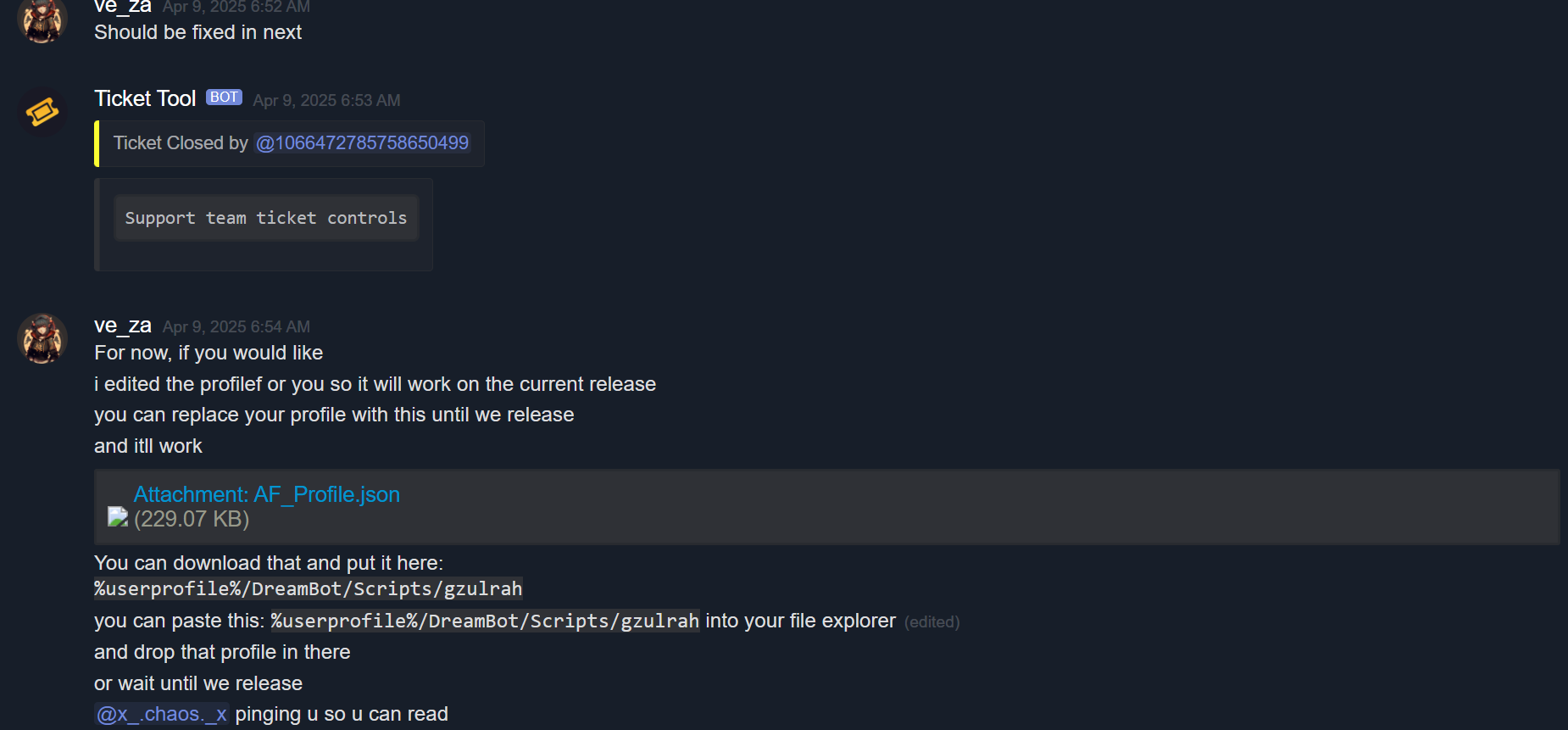
Task: Click the 'Should be fixed in next' message
Action: pos(198,32)
